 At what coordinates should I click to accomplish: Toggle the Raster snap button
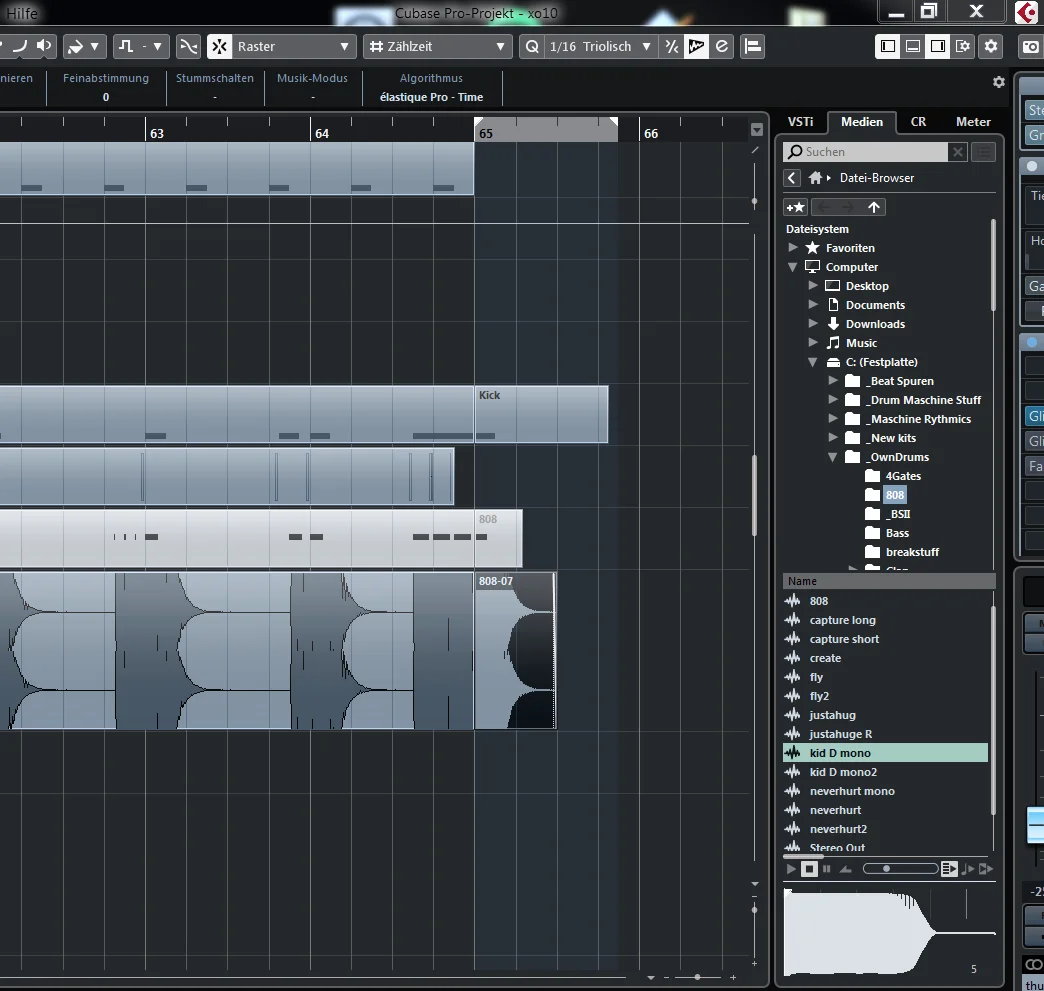220,47
